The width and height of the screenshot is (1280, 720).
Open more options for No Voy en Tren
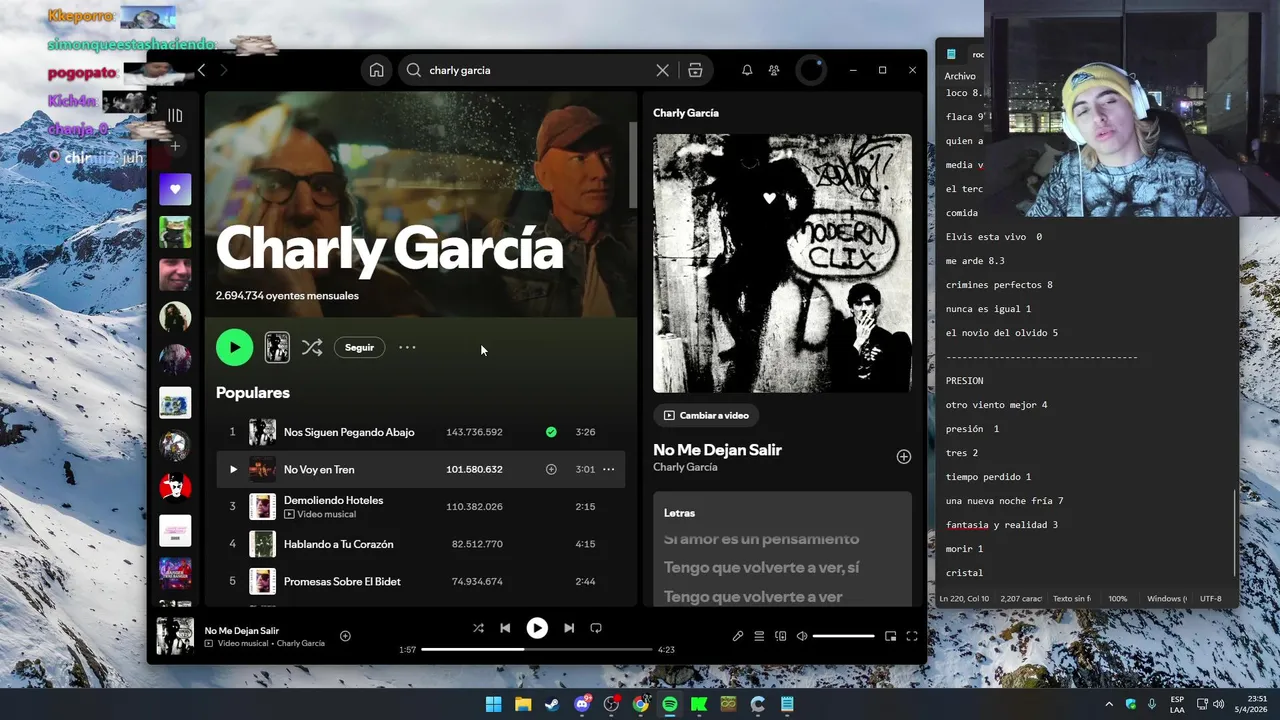[x=608, y=469]
